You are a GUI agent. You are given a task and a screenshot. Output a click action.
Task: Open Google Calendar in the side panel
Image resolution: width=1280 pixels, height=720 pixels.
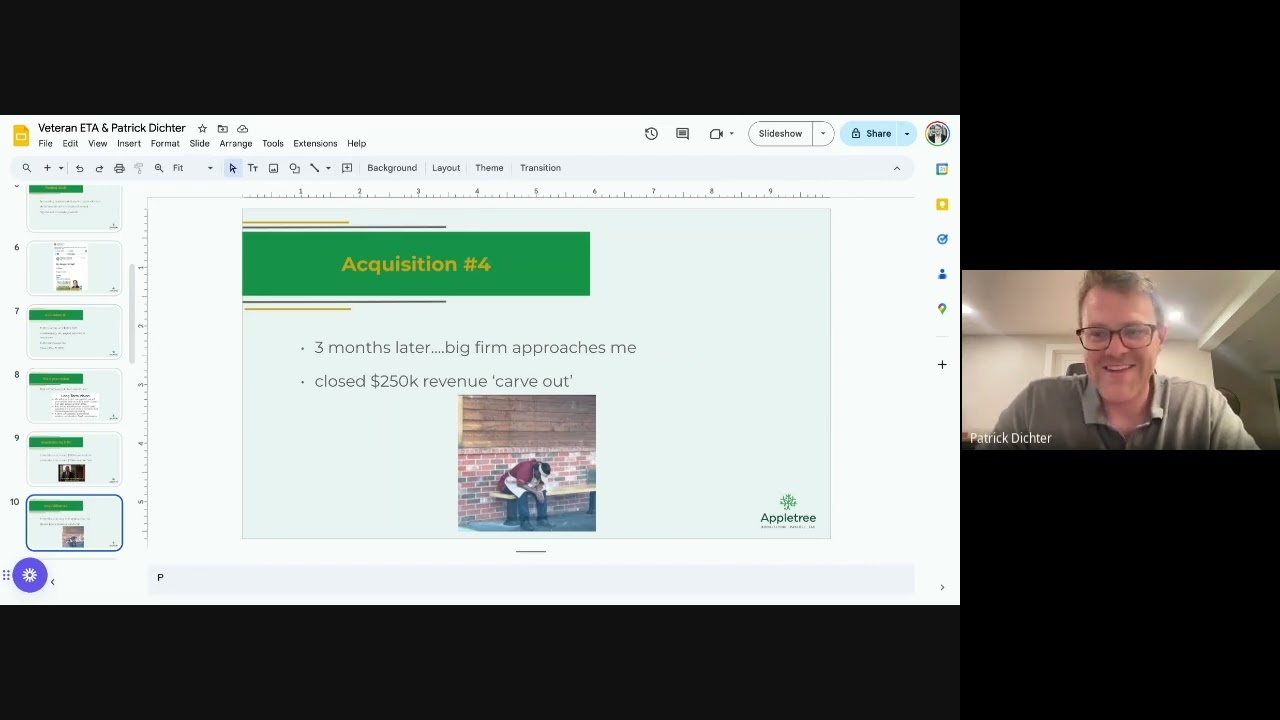942,169
